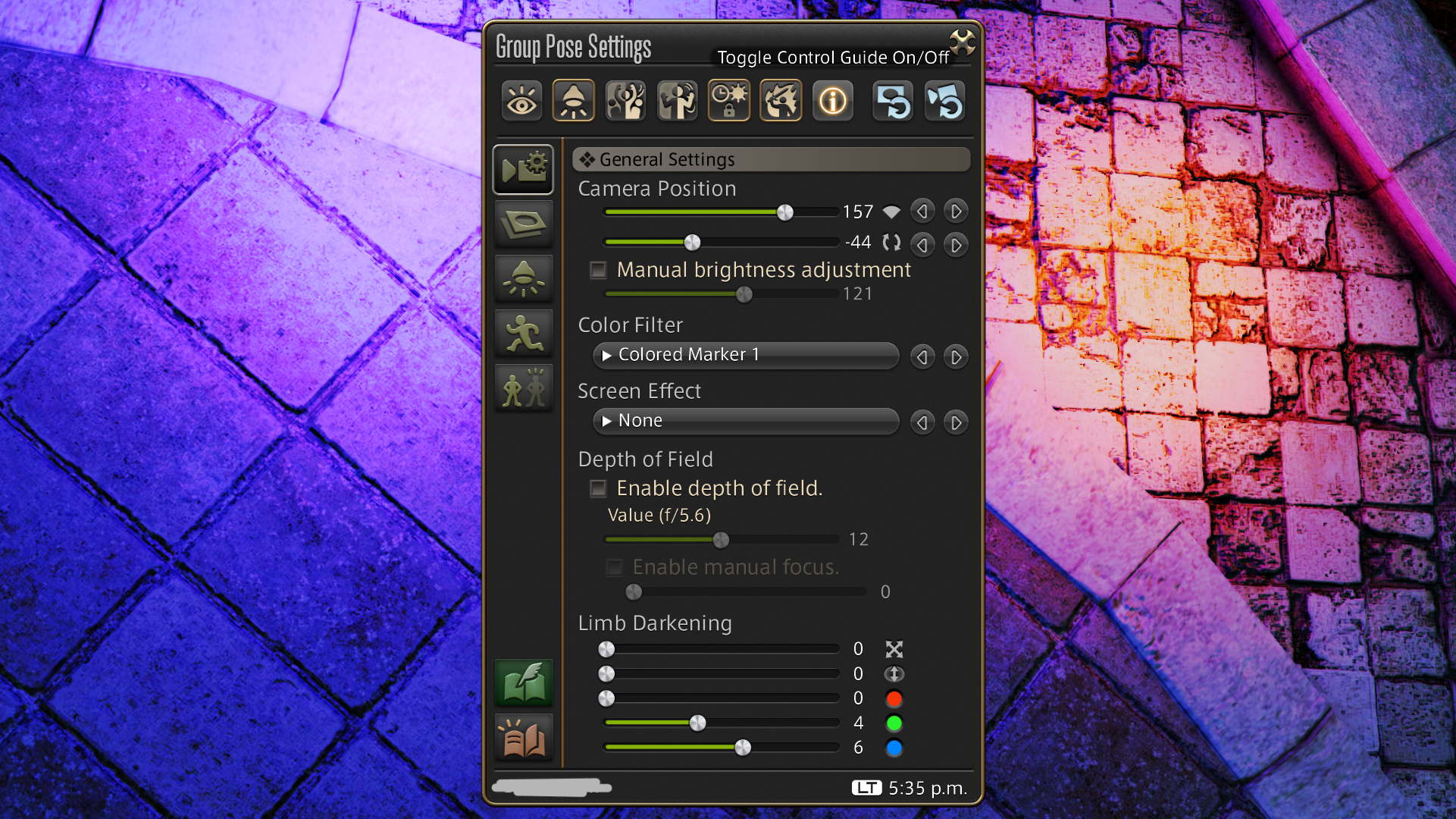This screenshot has height=819, width=1456.
Task: Open the character display sidebar icon
Action: click(x=523, y=388)
